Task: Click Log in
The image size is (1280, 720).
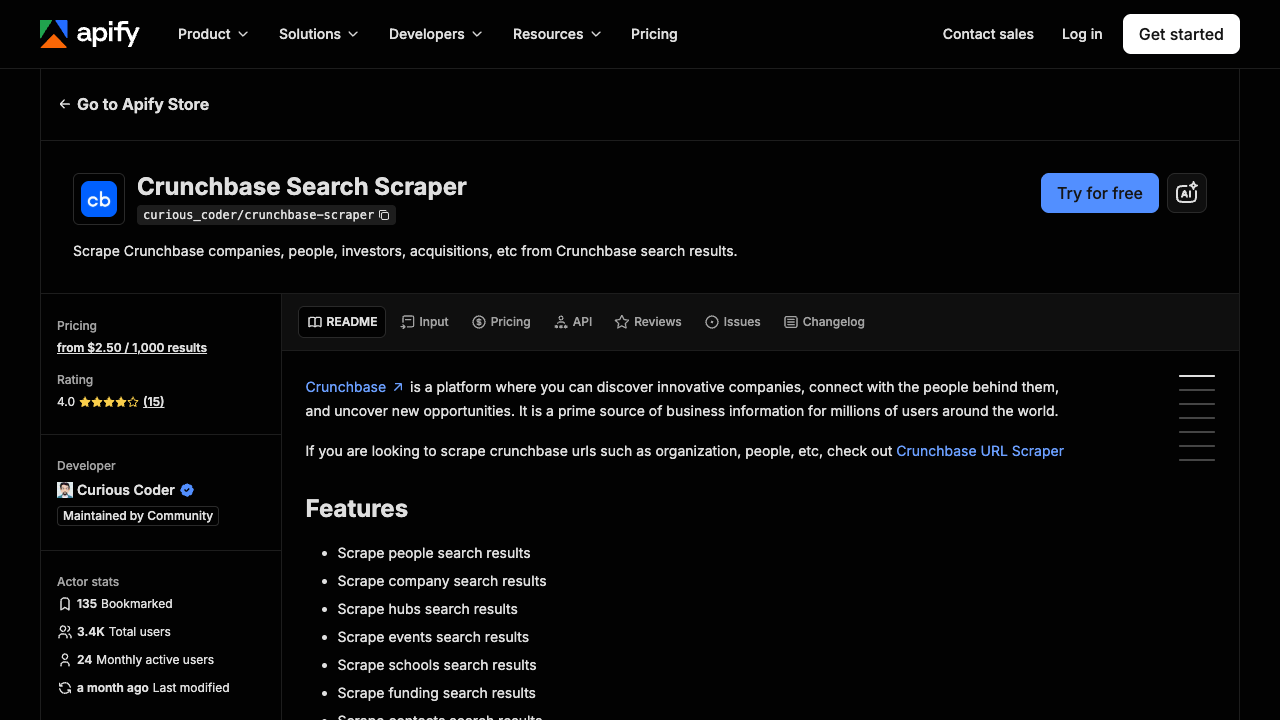Action: [x=1082, y=34]
